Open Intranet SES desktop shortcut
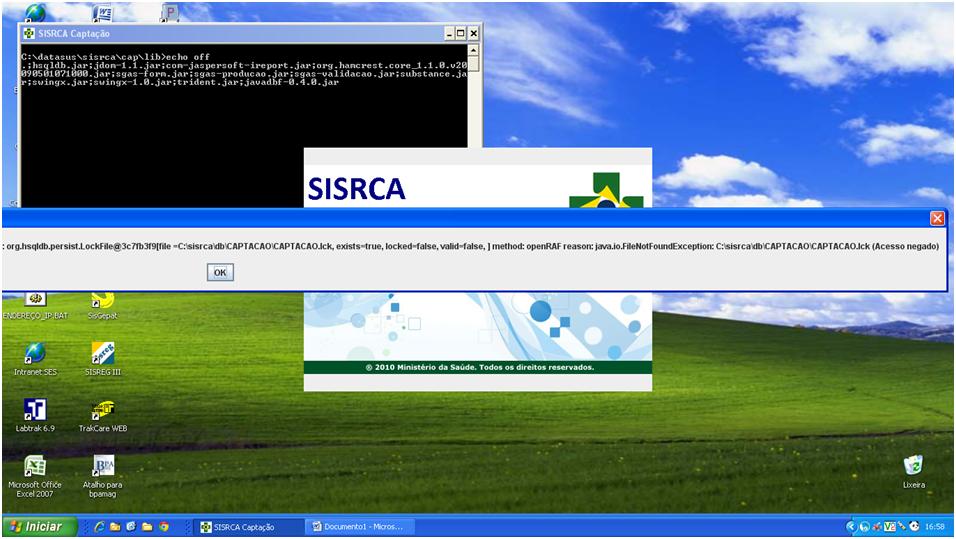The image size is (956, 539). (x=35, y=359)
